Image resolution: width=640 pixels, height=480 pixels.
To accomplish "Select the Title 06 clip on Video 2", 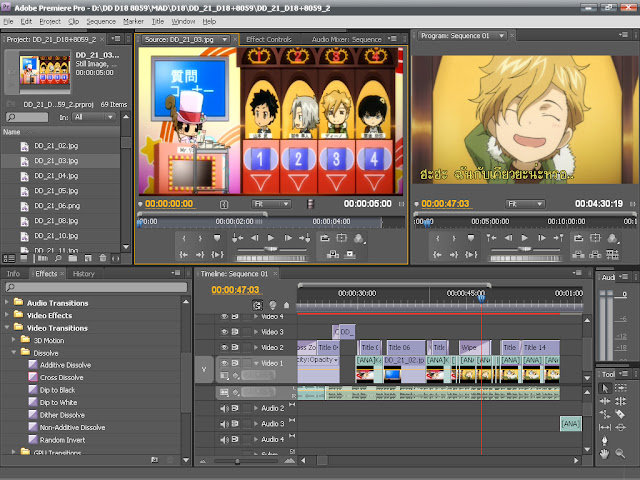I will [x=406, y=347].
